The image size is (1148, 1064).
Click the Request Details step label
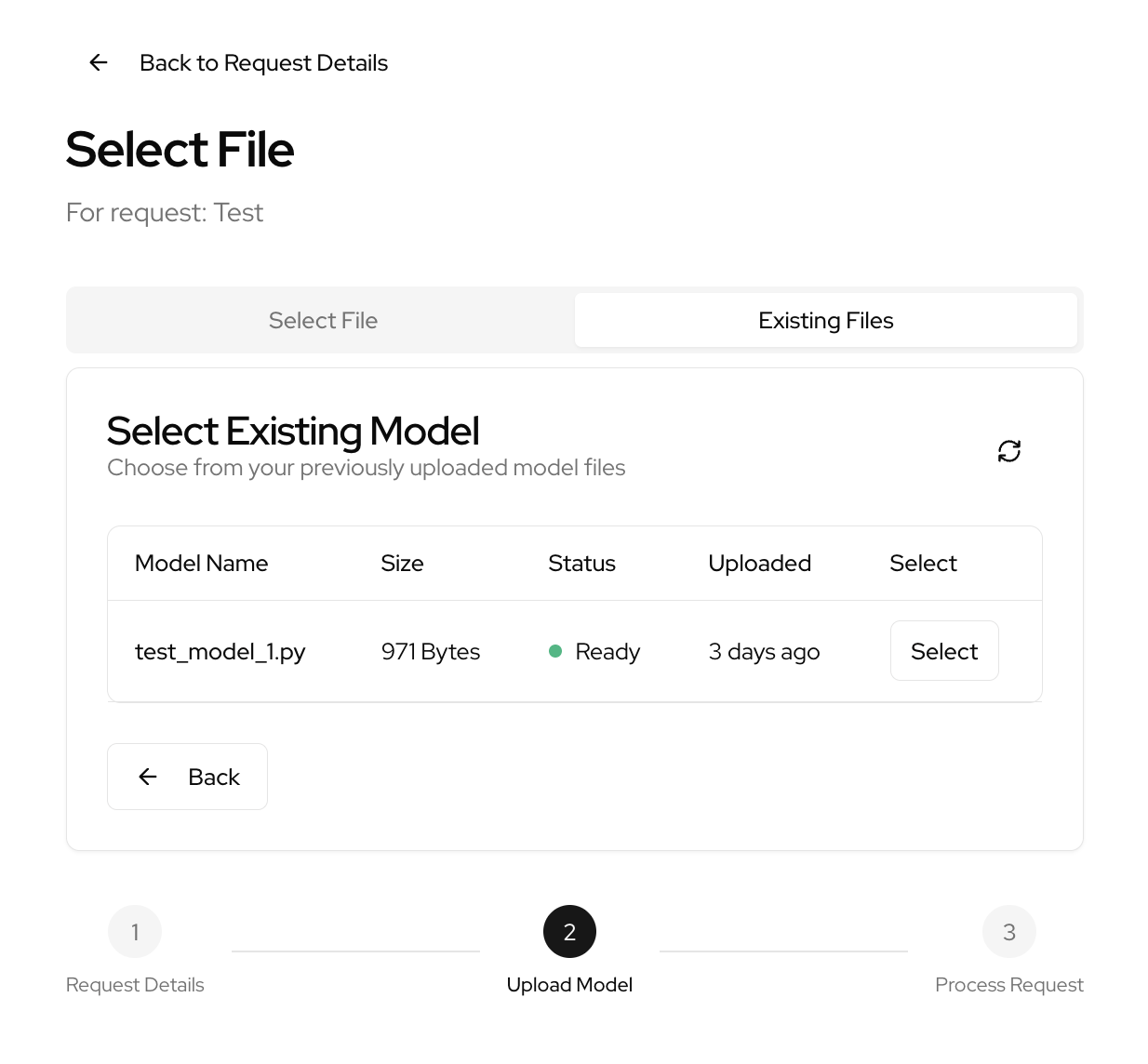coord(135,985)
